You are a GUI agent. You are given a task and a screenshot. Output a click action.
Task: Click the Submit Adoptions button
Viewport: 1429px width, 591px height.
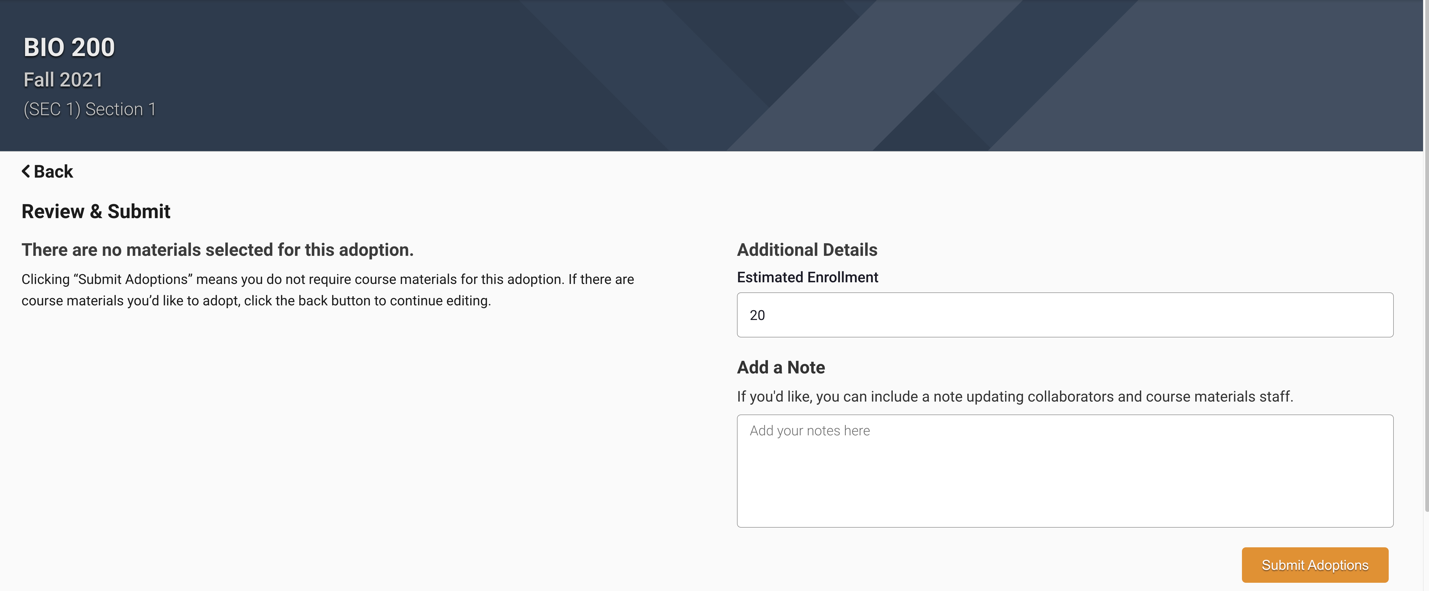click(x=1314, y=565)
